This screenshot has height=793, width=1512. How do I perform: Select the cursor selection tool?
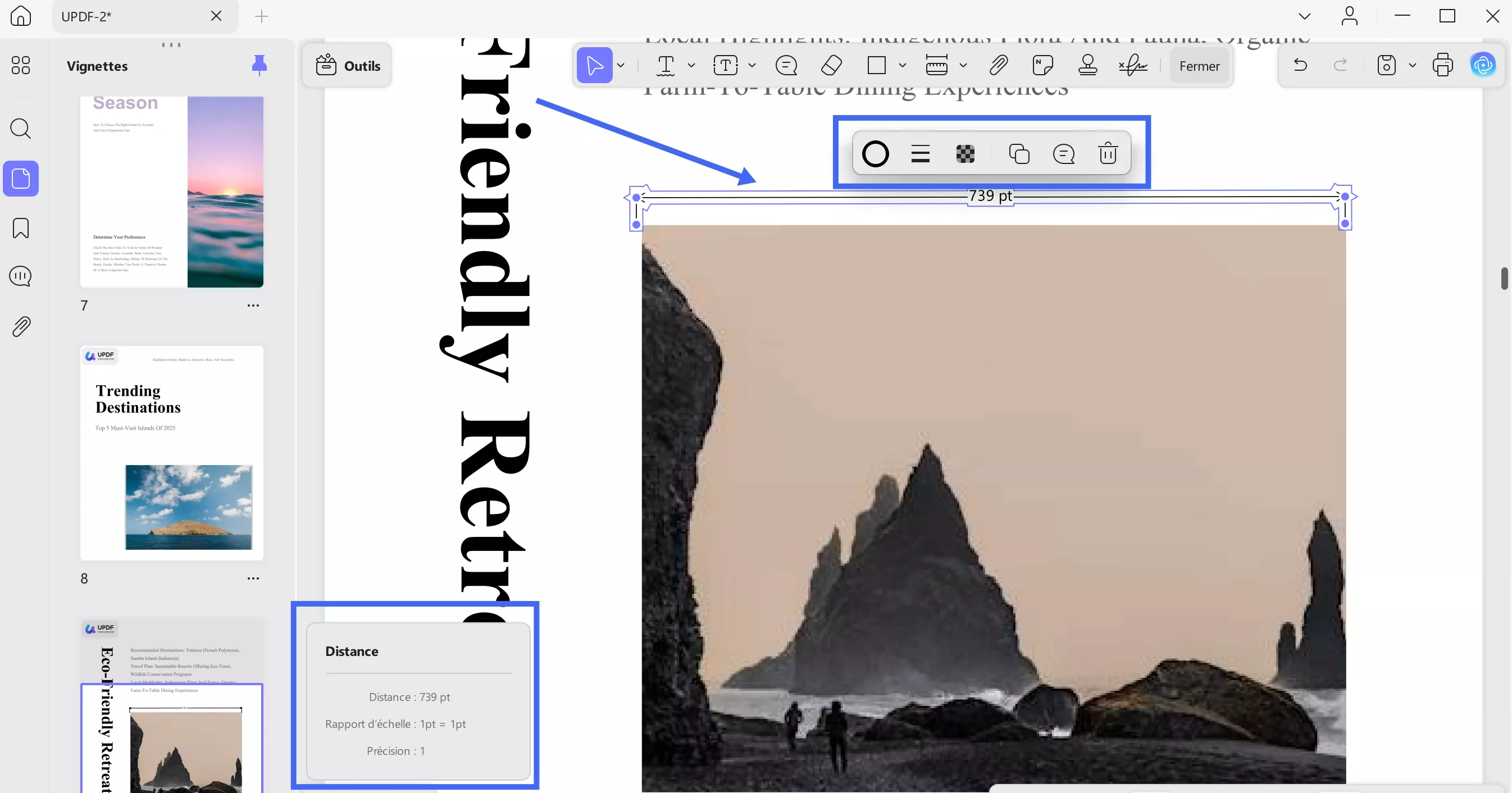[x=594, y=65]
